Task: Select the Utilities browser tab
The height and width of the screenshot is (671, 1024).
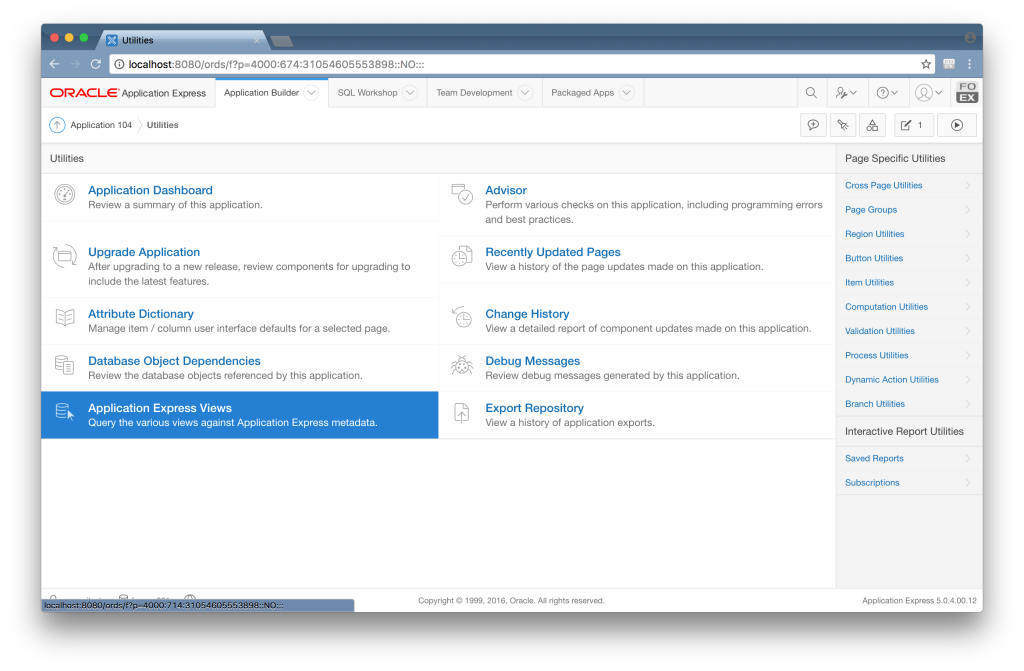Action: point(183,40)
